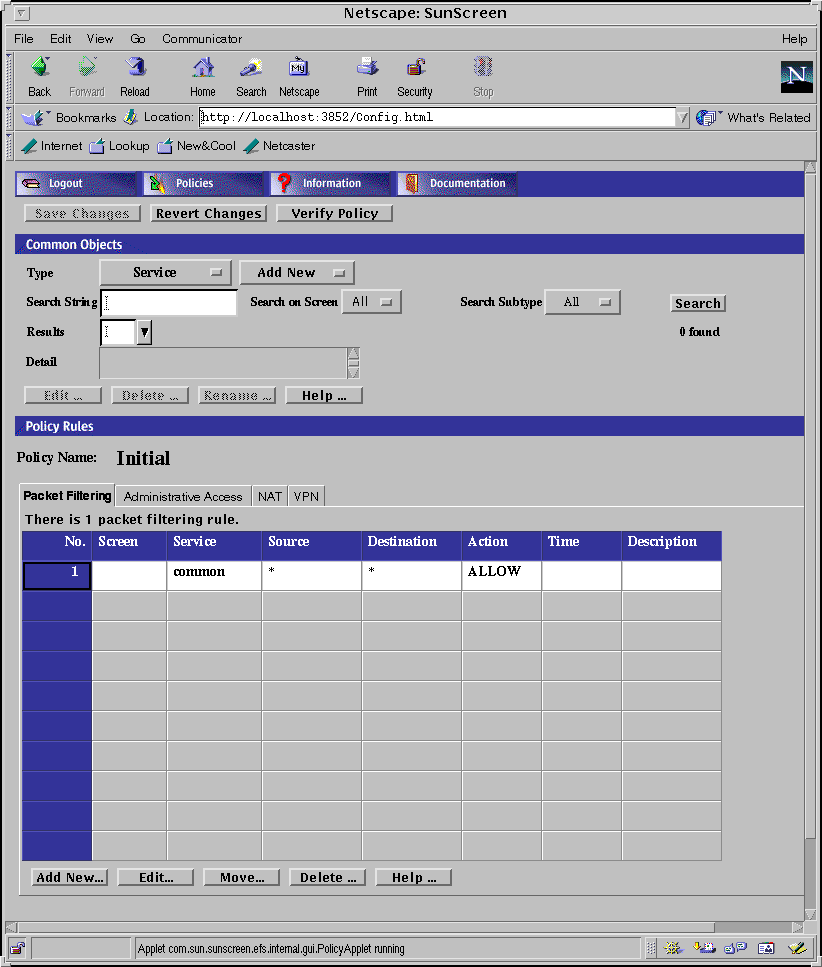Open the discussion groups status bar icon
This screenshot has height=967, width=822.
click(736, 948)
